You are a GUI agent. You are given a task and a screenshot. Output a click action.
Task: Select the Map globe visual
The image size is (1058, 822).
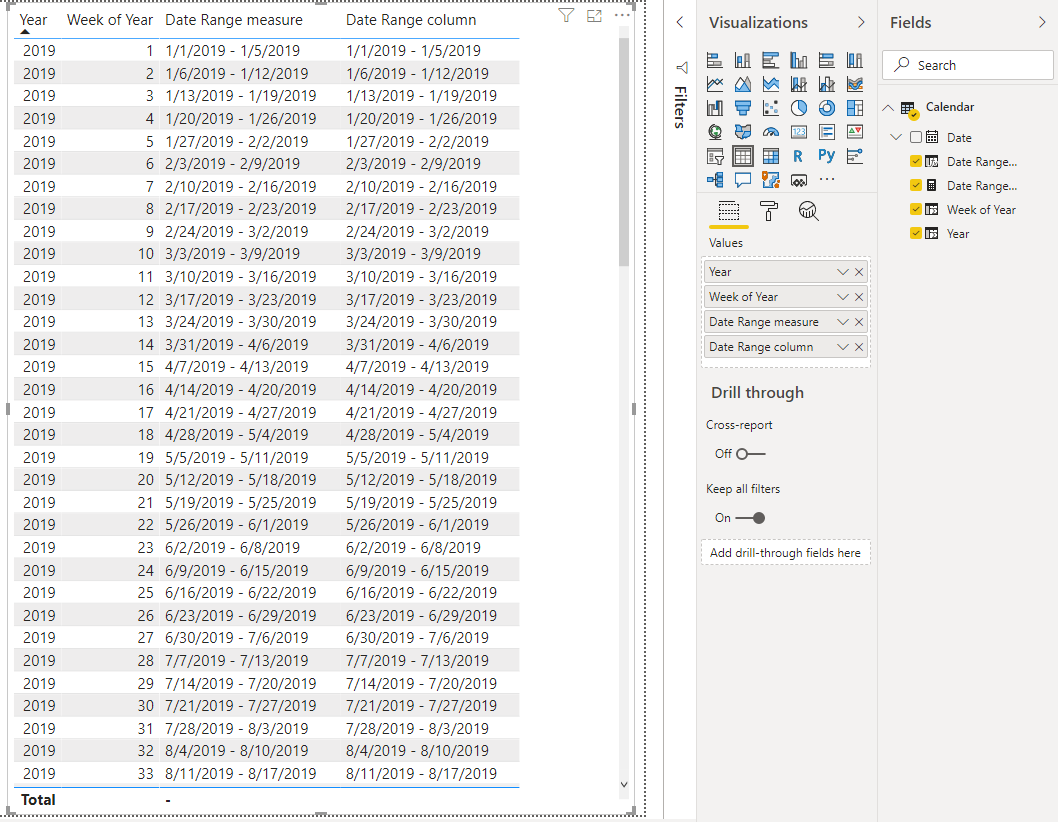(x=715, y=132)
